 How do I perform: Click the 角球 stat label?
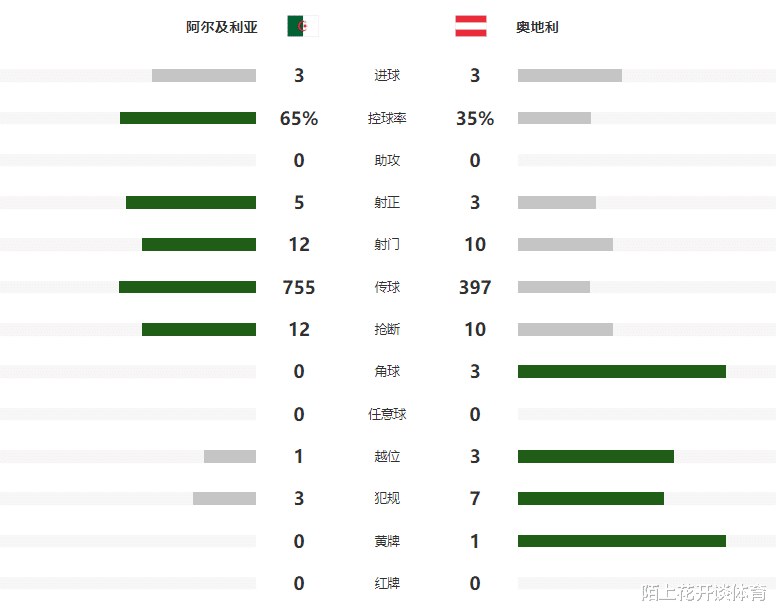(387, 371)
